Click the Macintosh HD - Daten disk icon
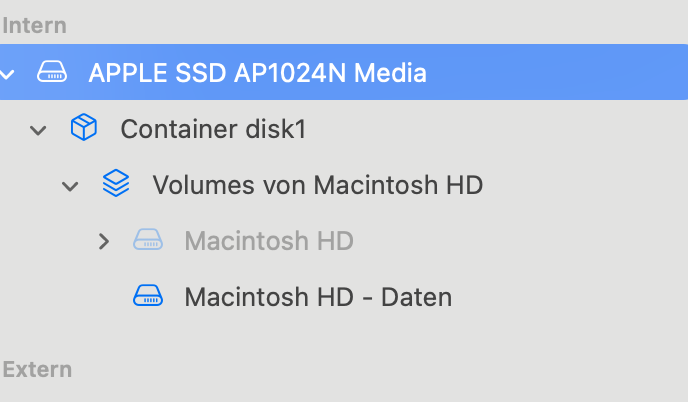The image size is (688, 402). tap(148, 296)
